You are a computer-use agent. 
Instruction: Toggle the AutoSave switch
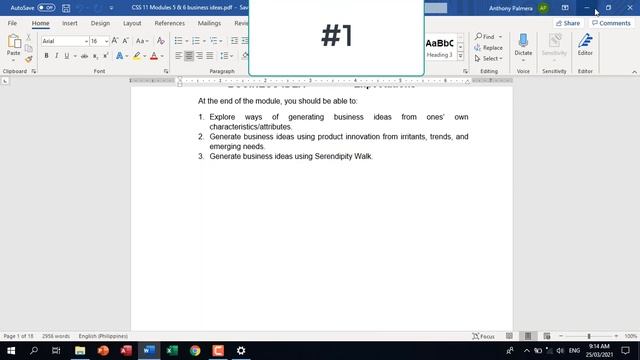(46, 8)
